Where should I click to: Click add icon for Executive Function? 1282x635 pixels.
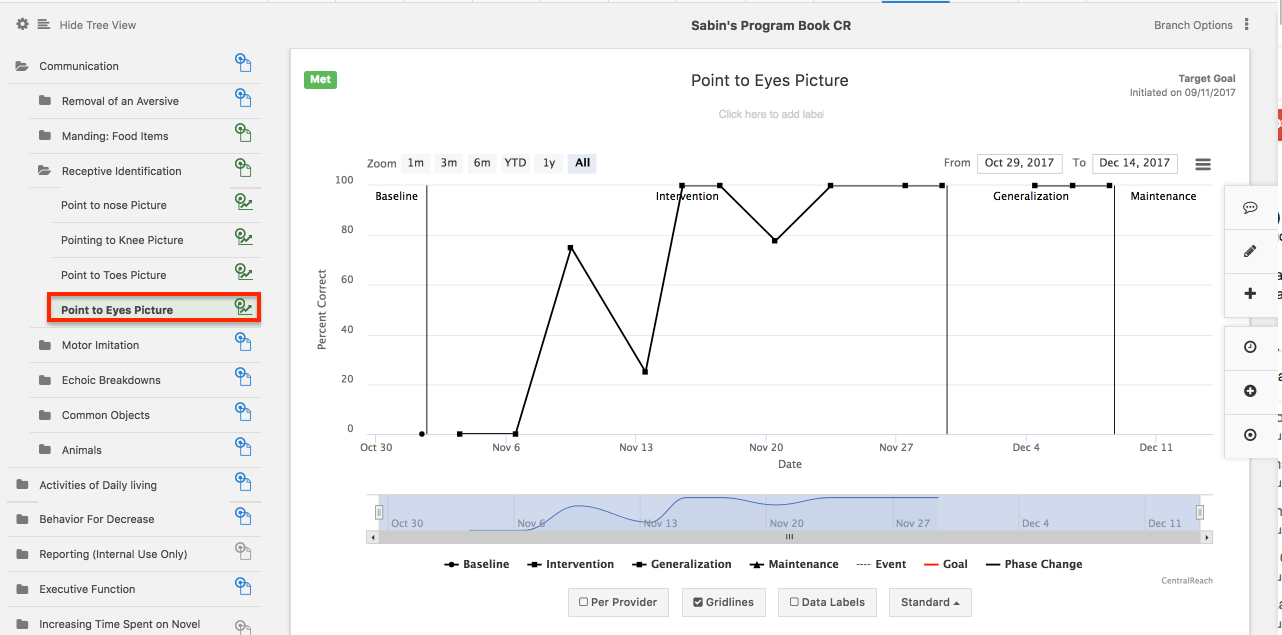[x=242, y=586]
